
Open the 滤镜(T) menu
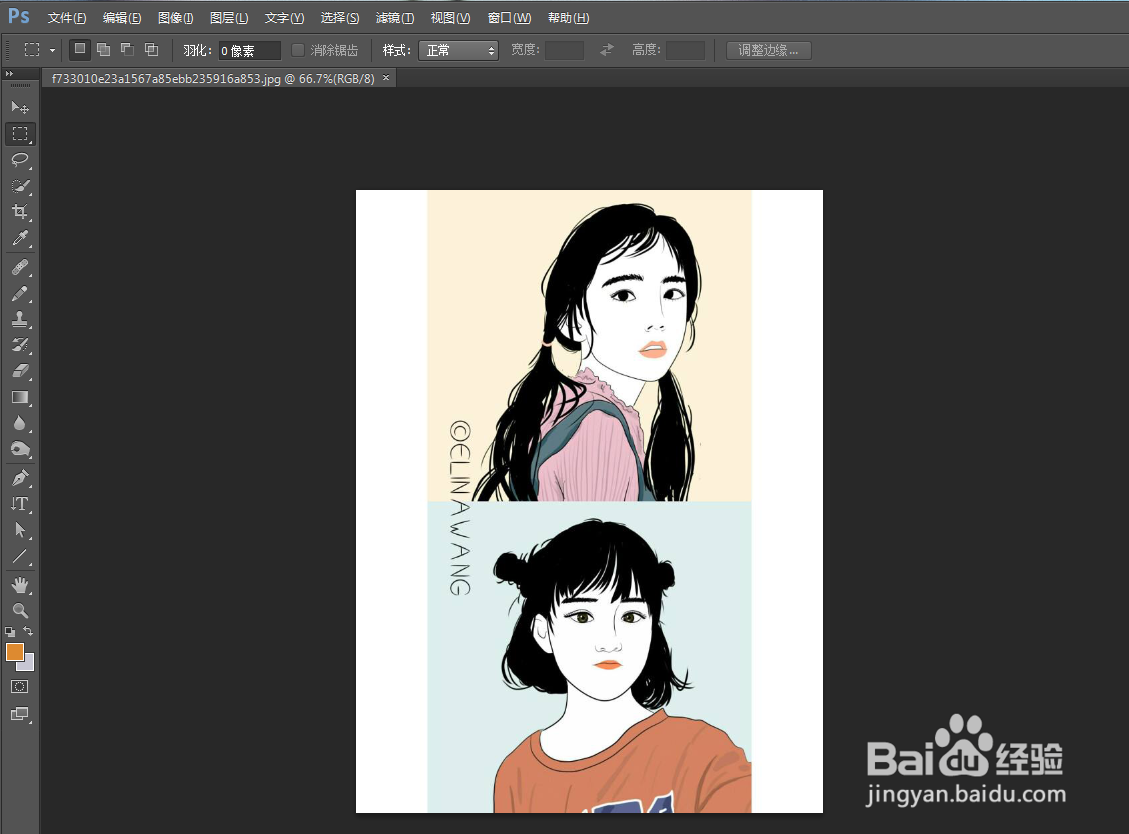point(395,17)
